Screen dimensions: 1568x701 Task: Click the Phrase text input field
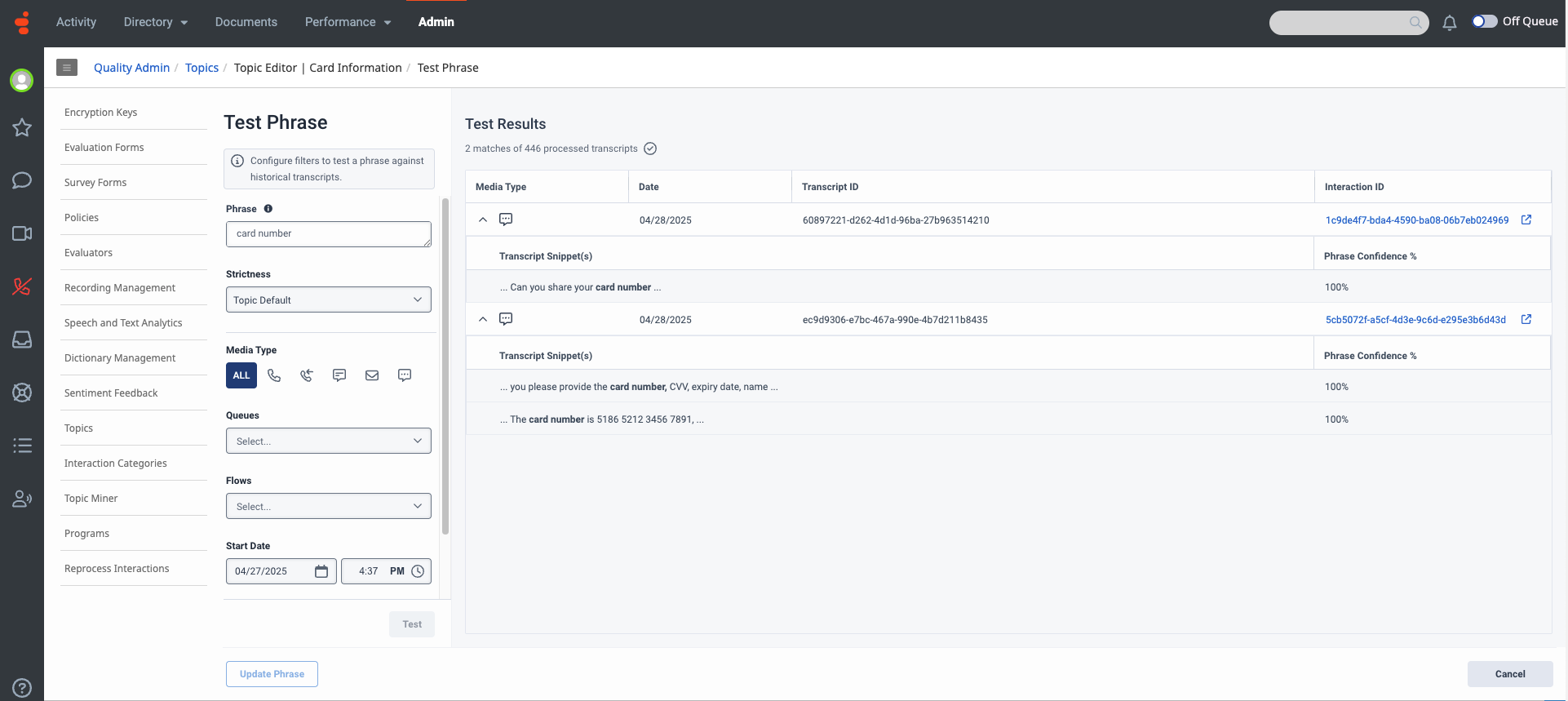(x=328, y=234)
